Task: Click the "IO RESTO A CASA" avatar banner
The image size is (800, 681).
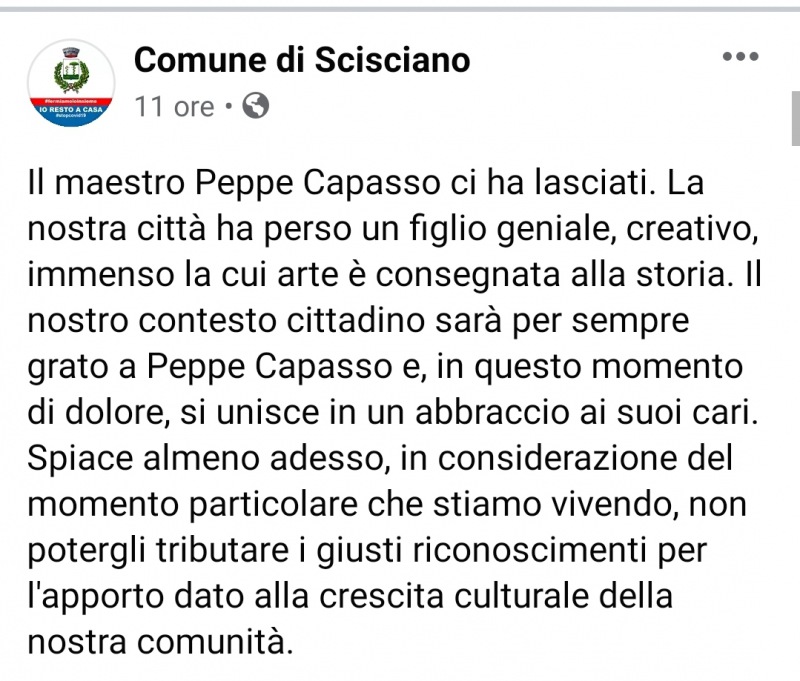Action: 71,109
